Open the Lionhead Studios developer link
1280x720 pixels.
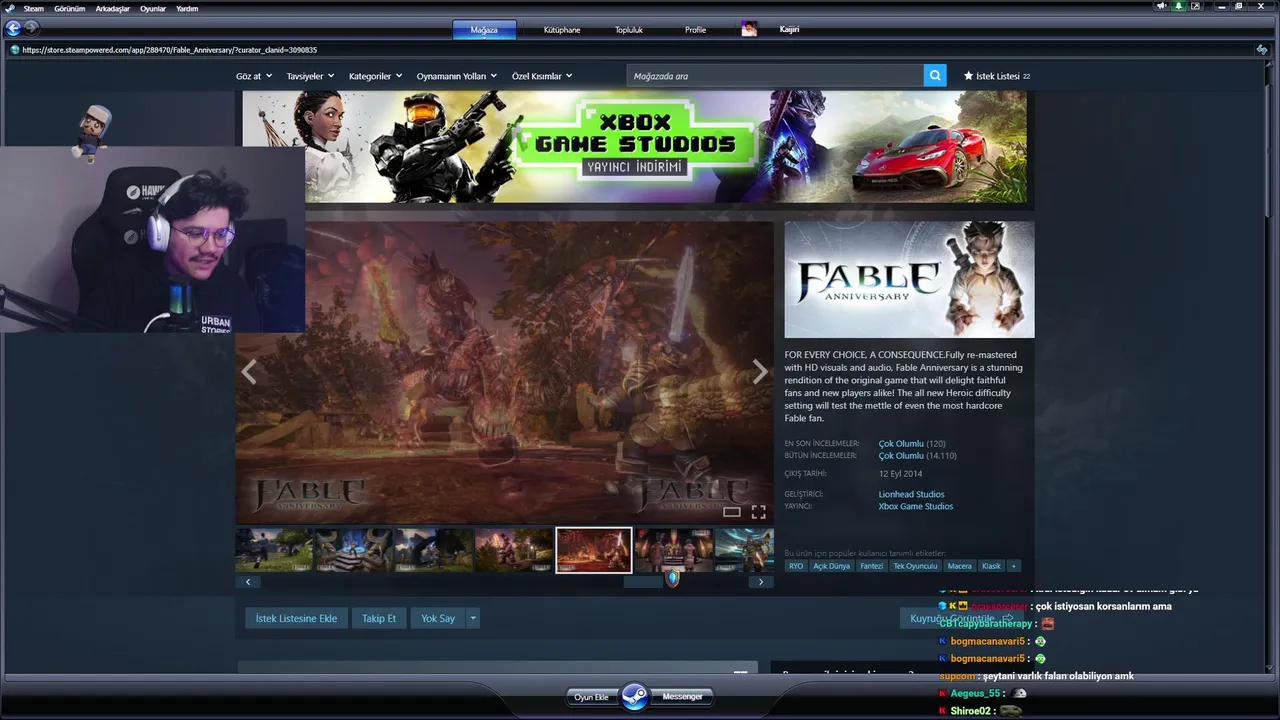911,494
